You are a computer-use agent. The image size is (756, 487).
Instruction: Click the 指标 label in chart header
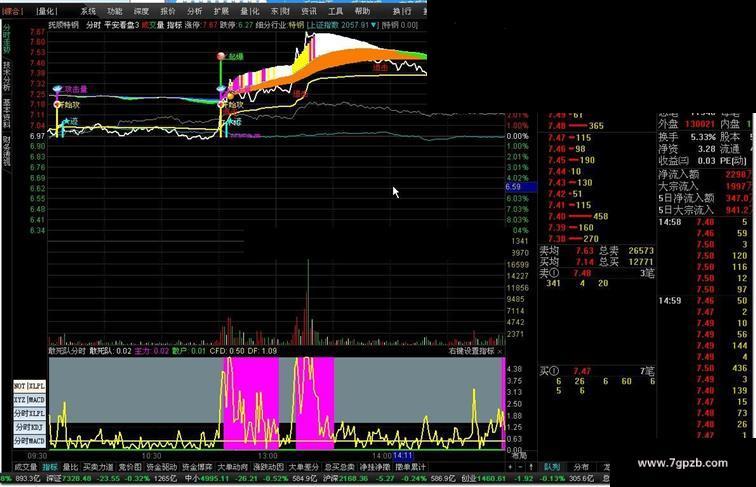click(x=174, y=25)
